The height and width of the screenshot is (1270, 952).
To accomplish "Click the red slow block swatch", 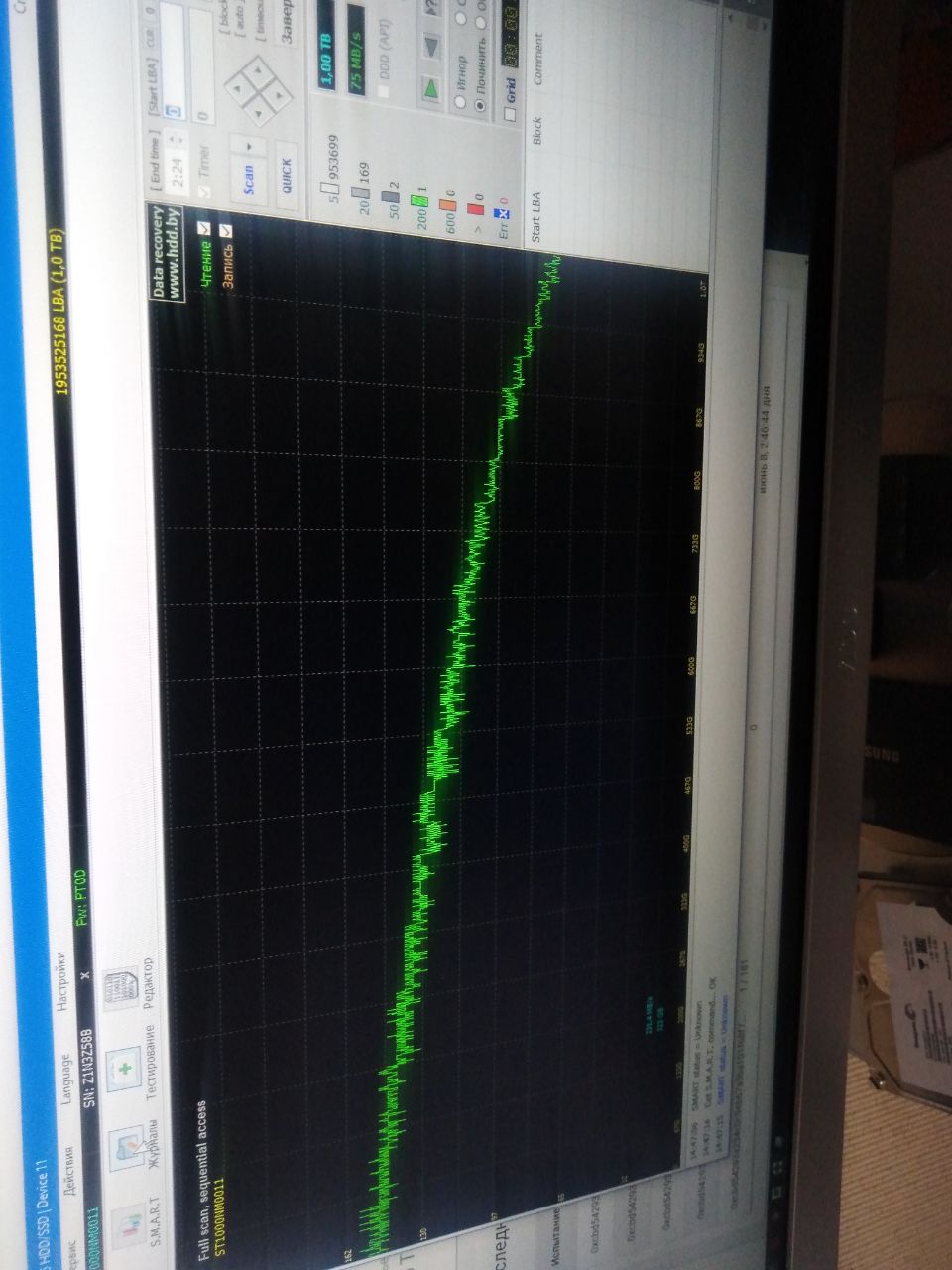I will [x=476, y=207].
